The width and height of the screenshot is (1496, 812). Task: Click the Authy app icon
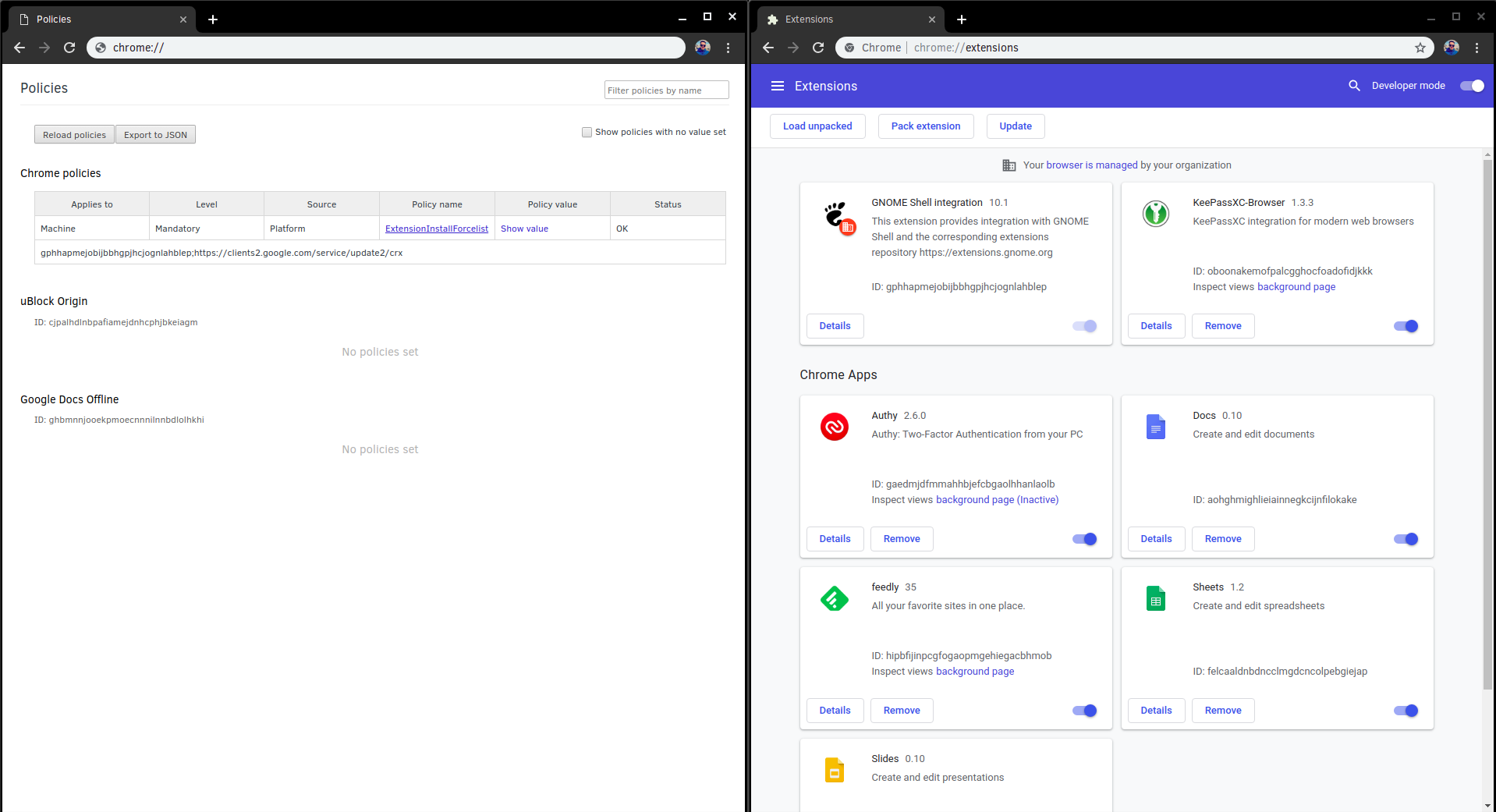tap(834, 427)
